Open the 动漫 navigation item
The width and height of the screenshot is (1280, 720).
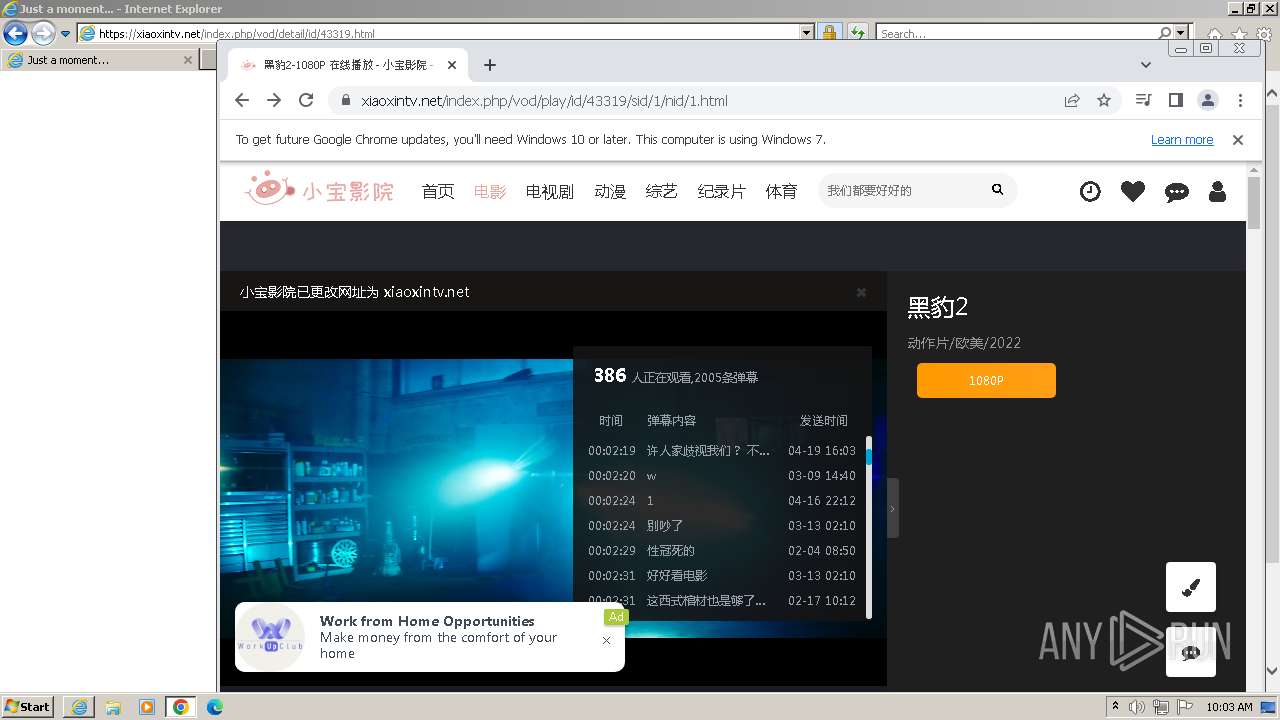coord(610,191)
